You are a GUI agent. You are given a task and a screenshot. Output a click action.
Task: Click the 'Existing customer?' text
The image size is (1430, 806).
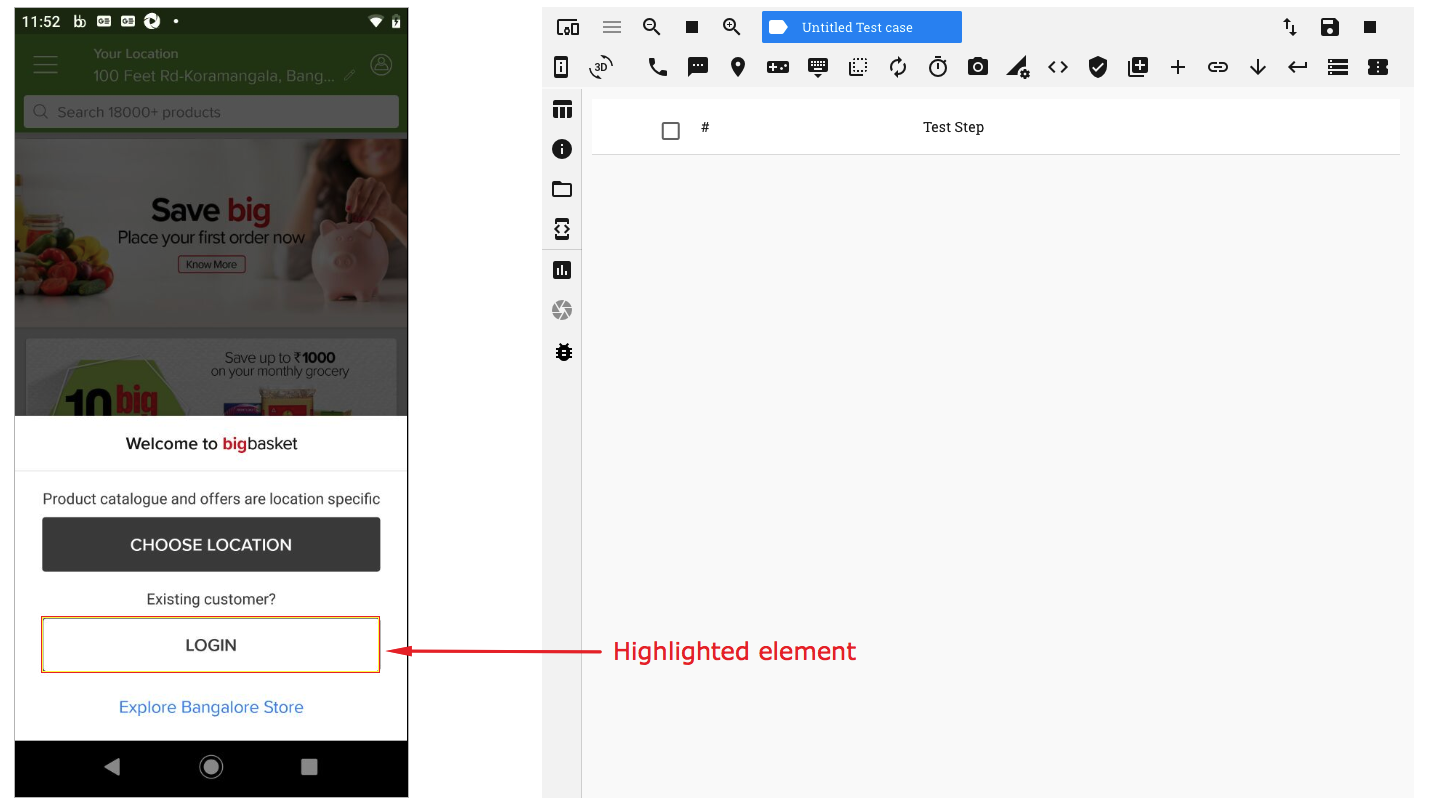tap(211, 599)
